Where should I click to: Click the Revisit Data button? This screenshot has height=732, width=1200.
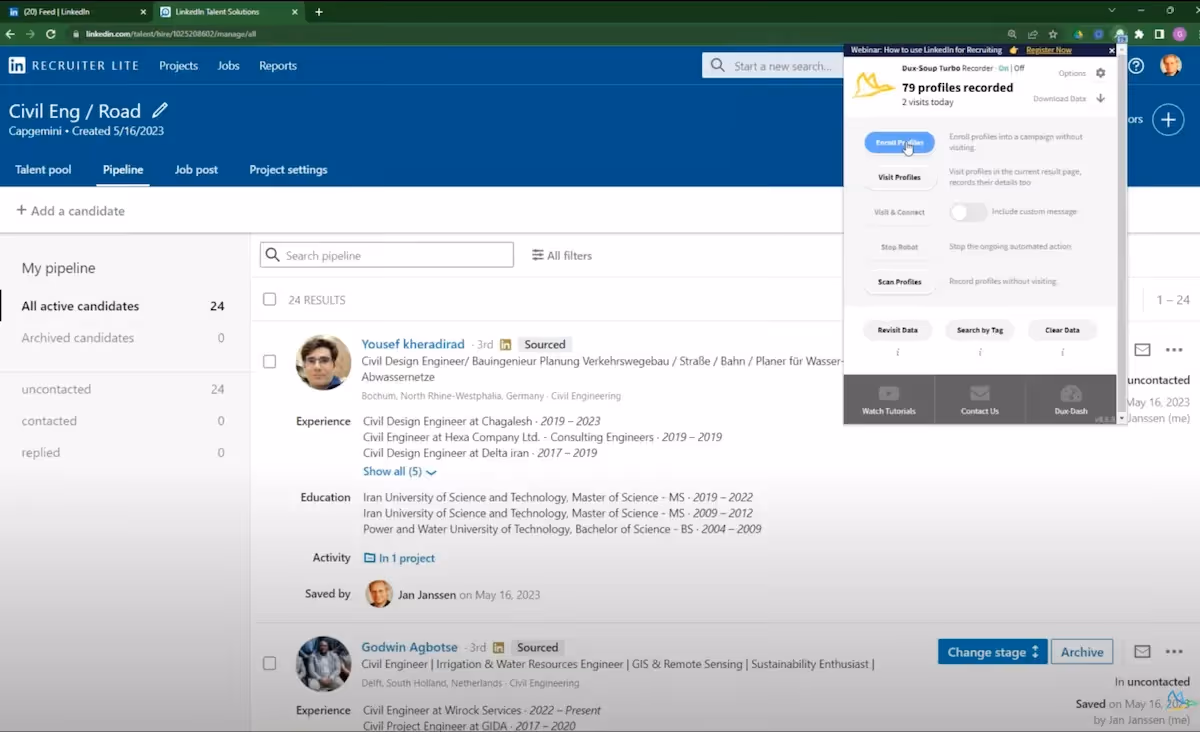pyautogui.click(x=897, y=330)
